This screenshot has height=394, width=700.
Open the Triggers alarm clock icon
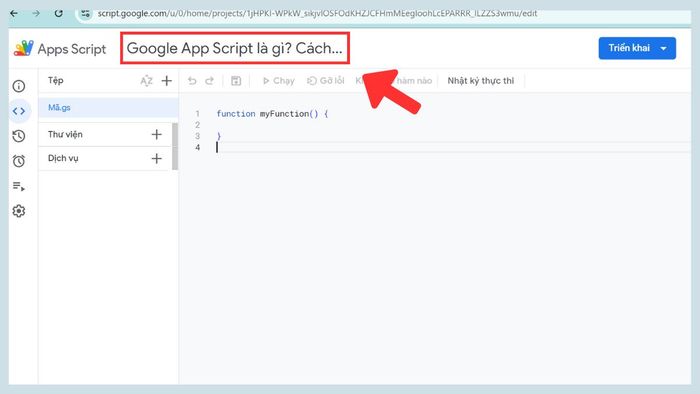[19, 161]
